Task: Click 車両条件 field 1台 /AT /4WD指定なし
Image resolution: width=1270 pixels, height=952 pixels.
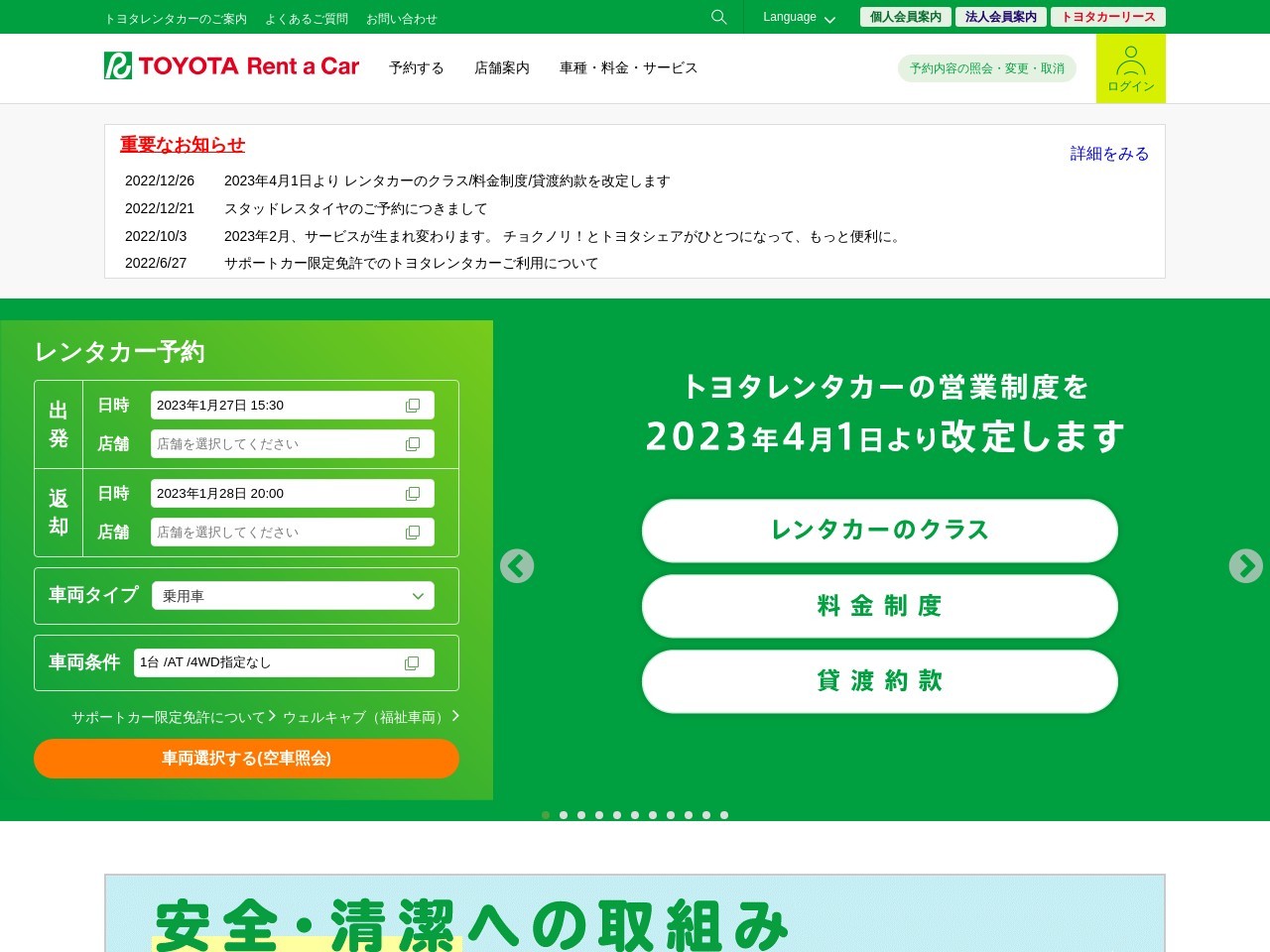Action: coord(284,662)
